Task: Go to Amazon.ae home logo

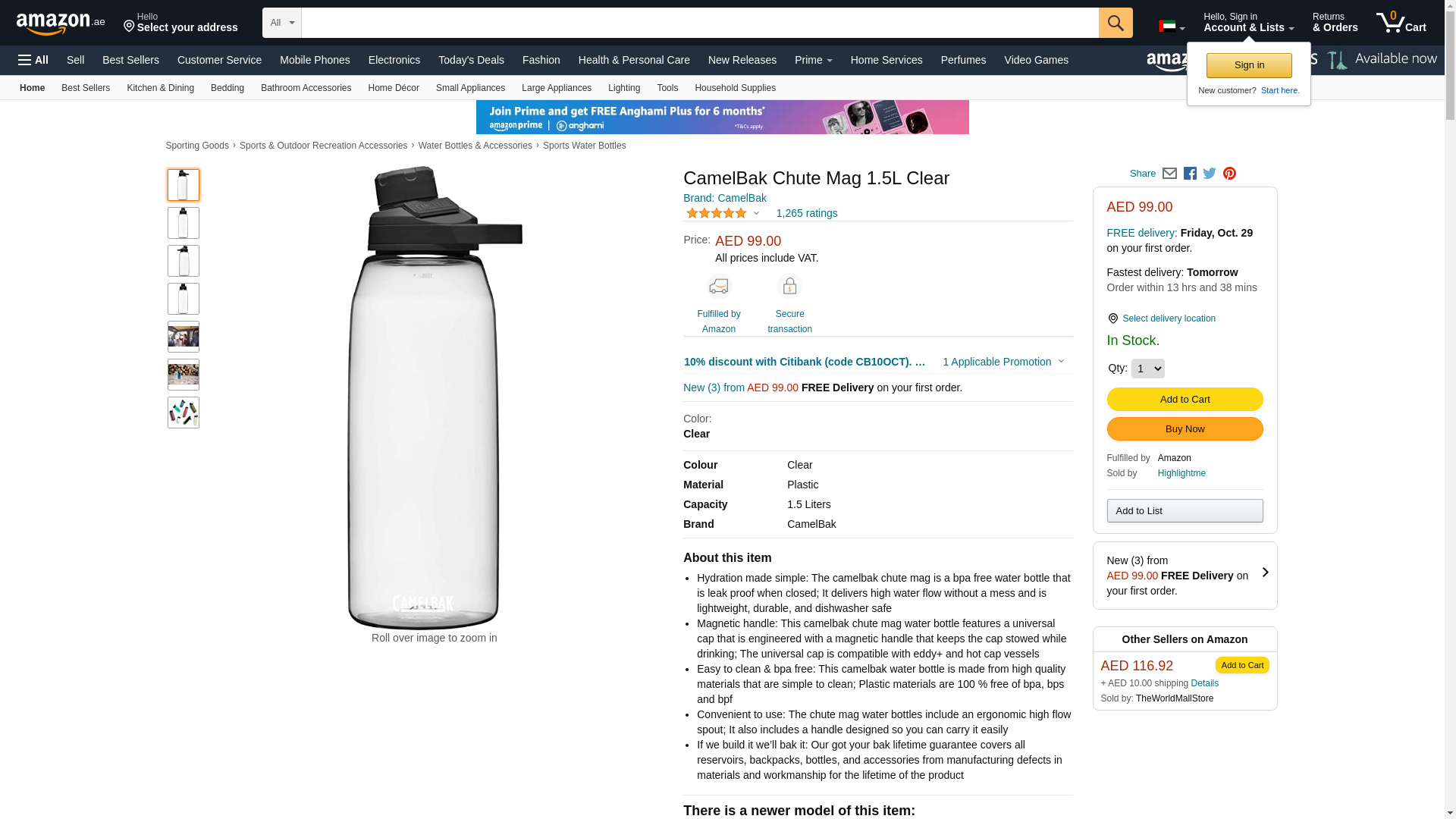Action: (61, 24)
